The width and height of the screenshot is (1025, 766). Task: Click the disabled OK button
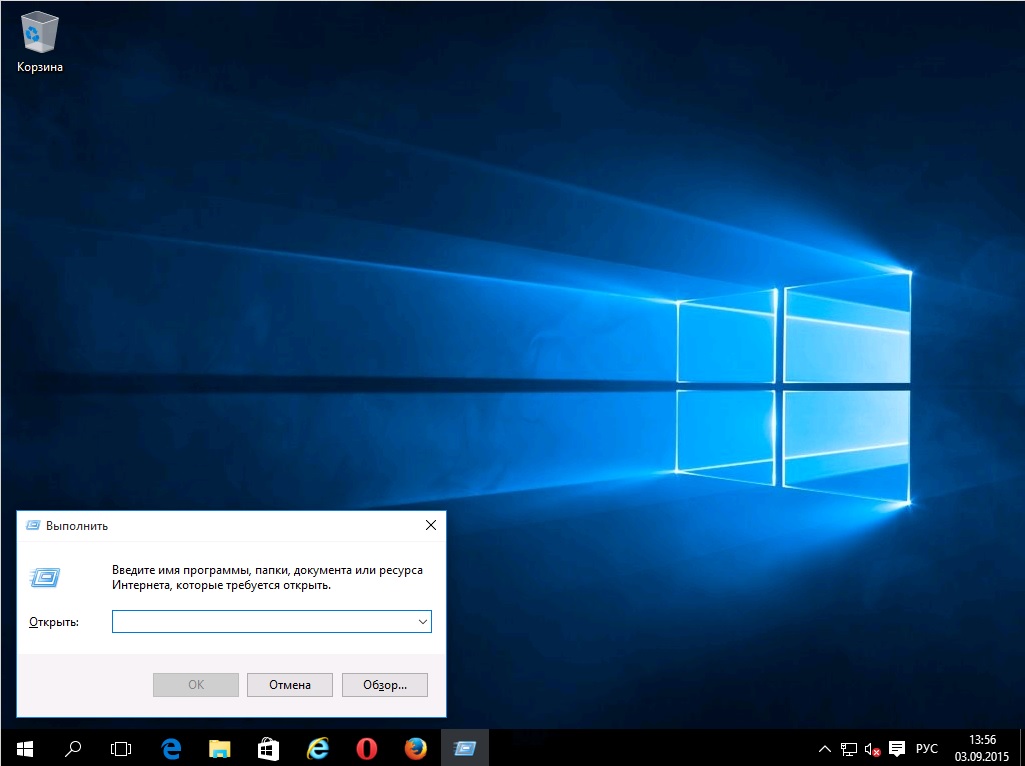[195, 685]
